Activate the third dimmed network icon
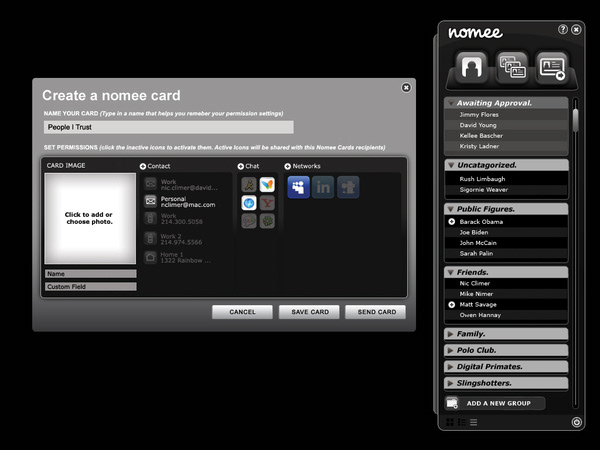The height and width of the screenshot is (450, 600). (348, 187)
